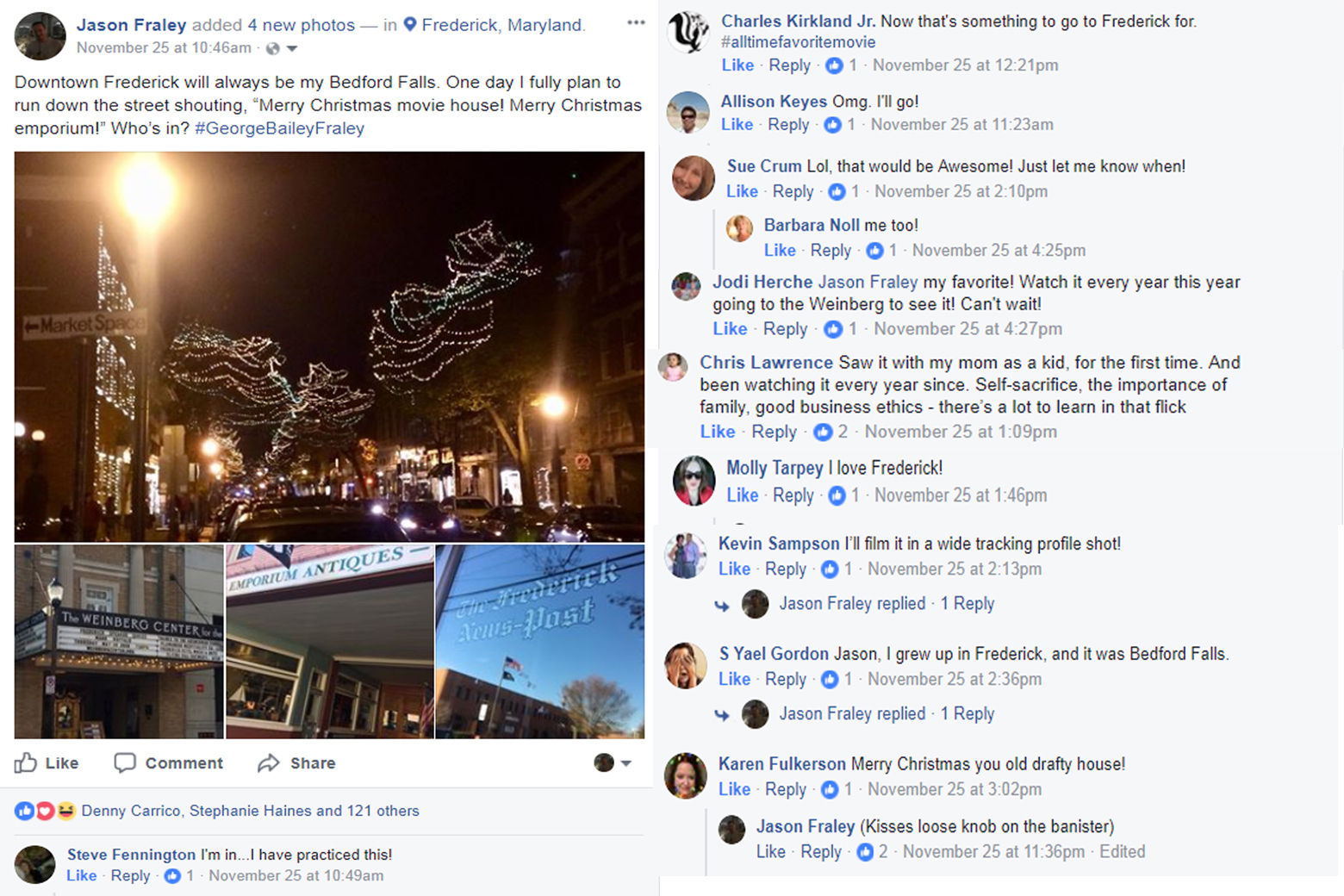This screenshot has height=896, width=1344.
Task: Open the Emporium Antiques photo thumbnail
Action: 330,642
